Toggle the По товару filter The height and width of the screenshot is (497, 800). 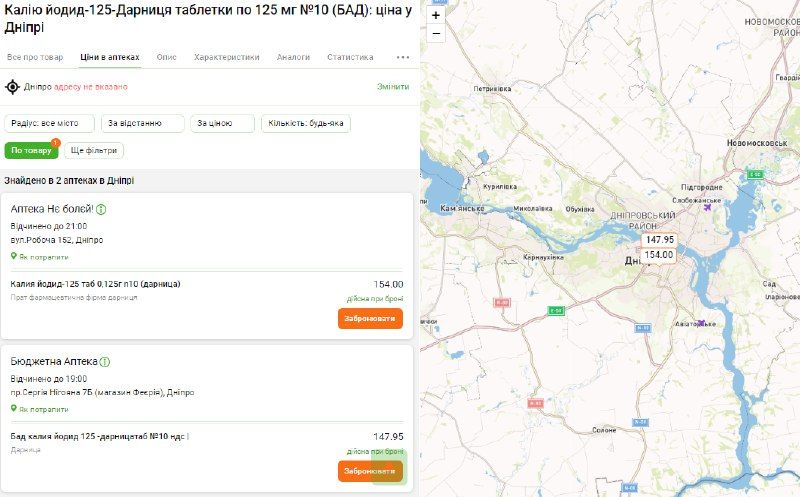tap(31, 151)
